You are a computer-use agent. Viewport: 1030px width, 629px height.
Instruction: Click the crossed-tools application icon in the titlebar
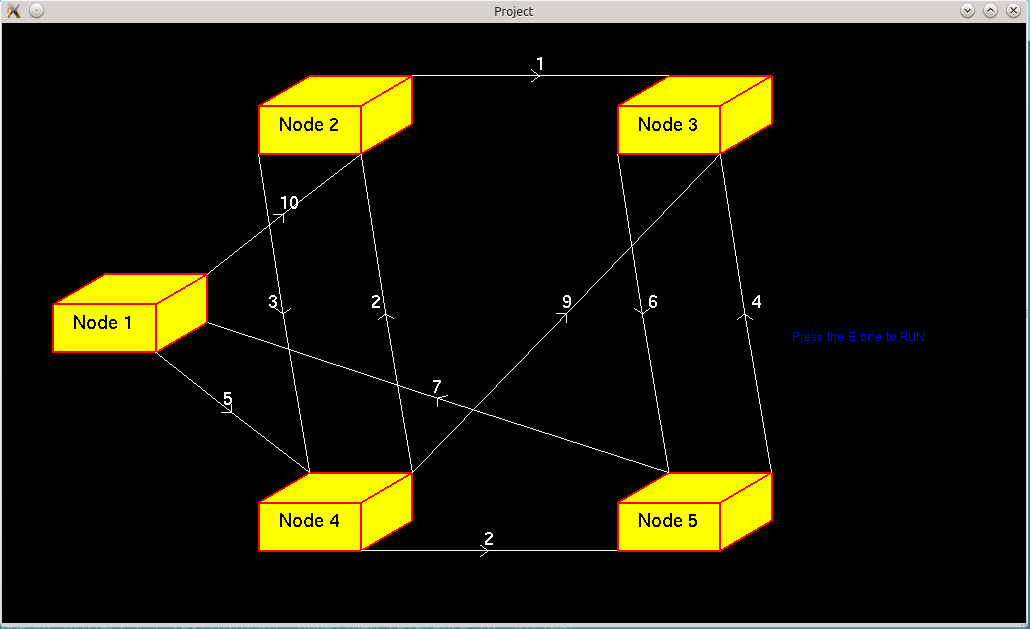coord(12,10)
